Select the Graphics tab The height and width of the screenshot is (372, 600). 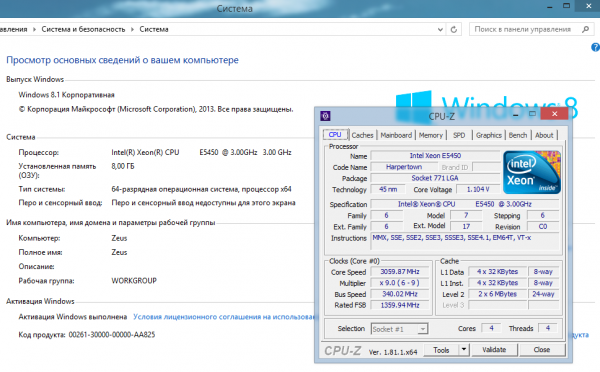tap(489, 135)
